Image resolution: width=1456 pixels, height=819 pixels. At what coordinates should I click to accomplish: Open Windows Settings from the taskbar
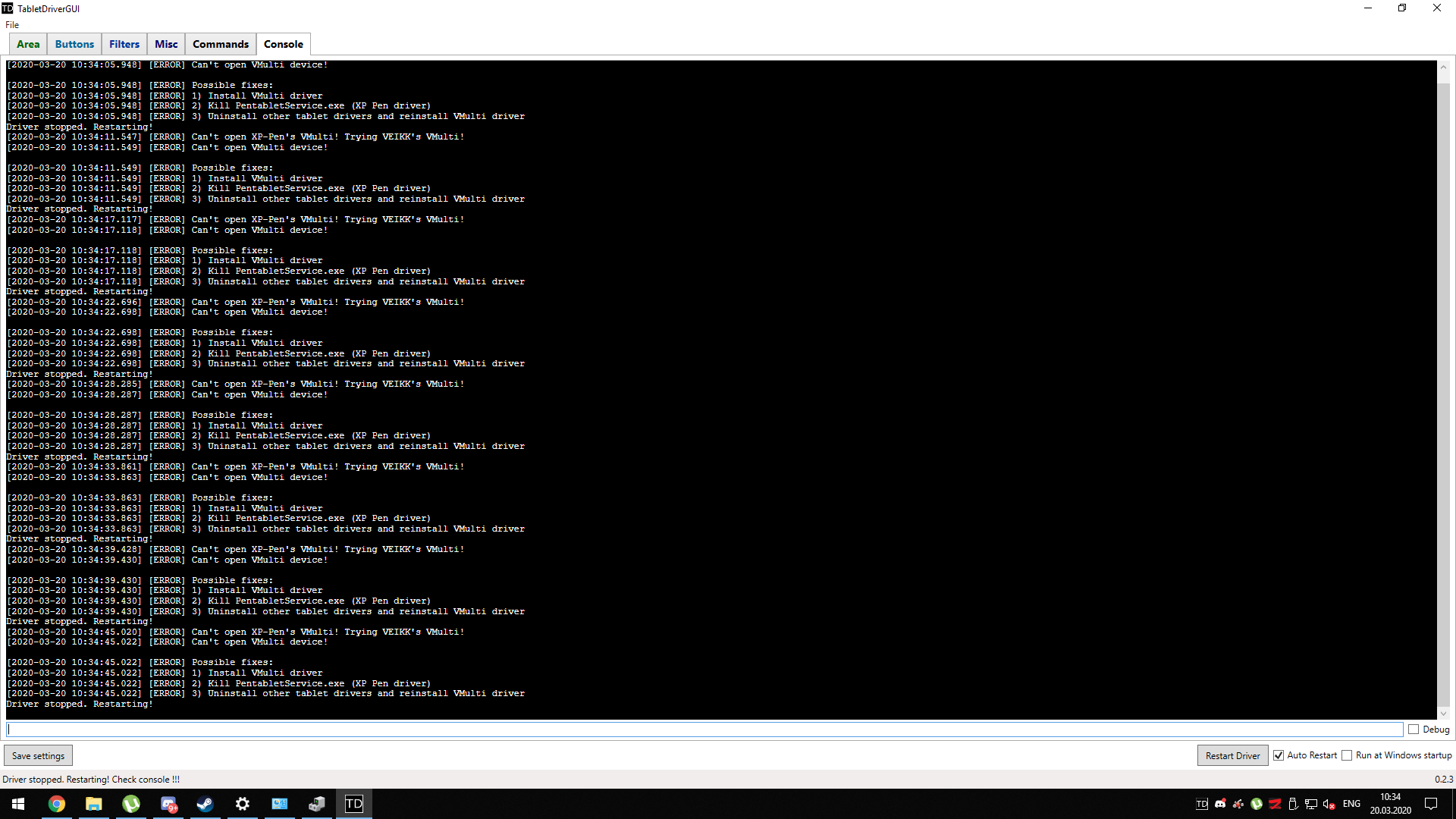click(243, 804)
